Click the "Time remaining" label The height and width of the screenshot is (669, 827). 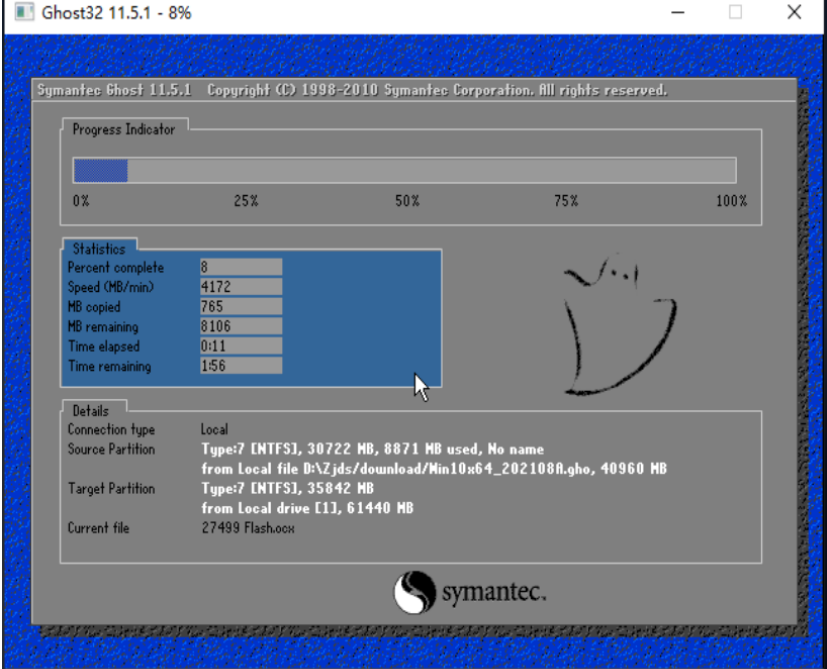tap(109, 367)
